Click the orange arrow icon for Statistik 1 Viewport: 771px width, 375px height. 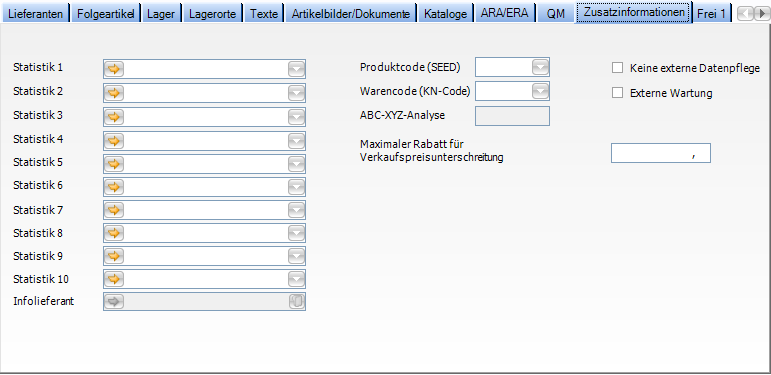click(114, 69)
